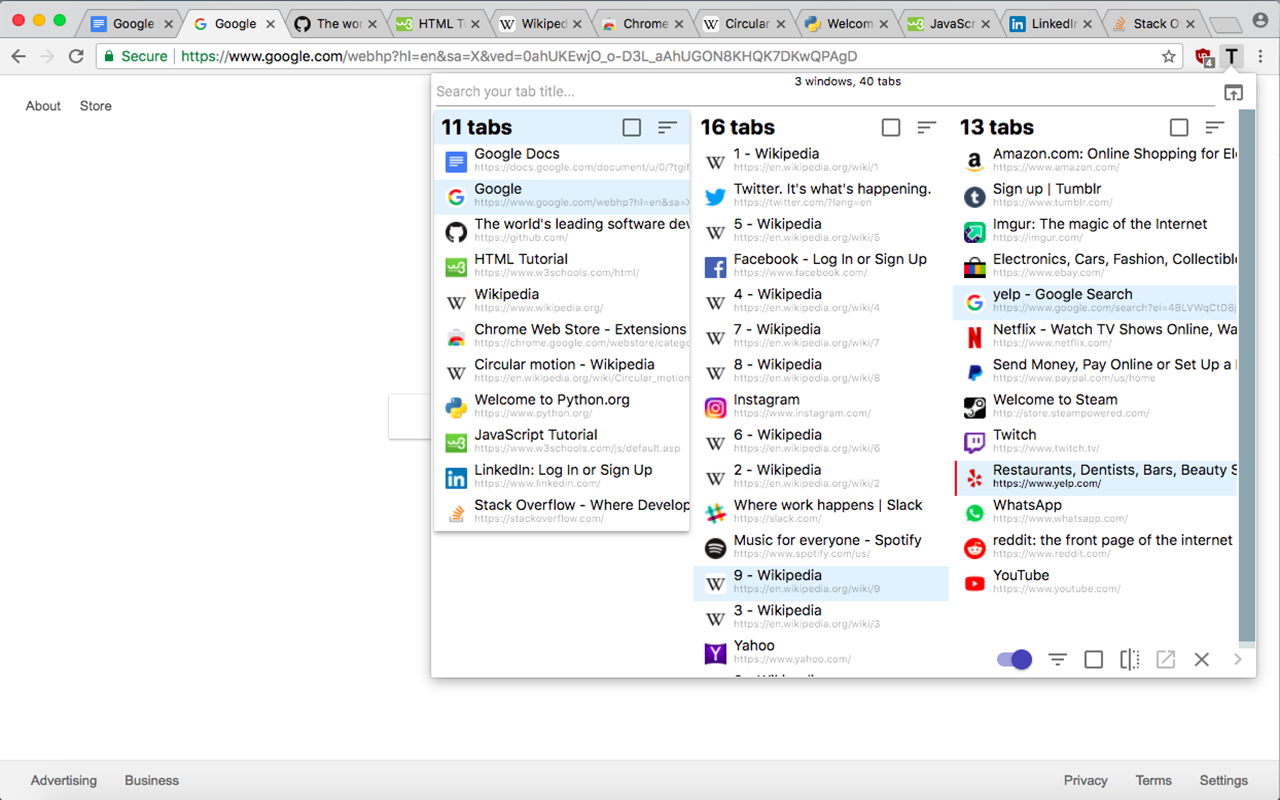
Task: Click the tab manager extension icon in the toolbar
Action: tap(1232, 57)
